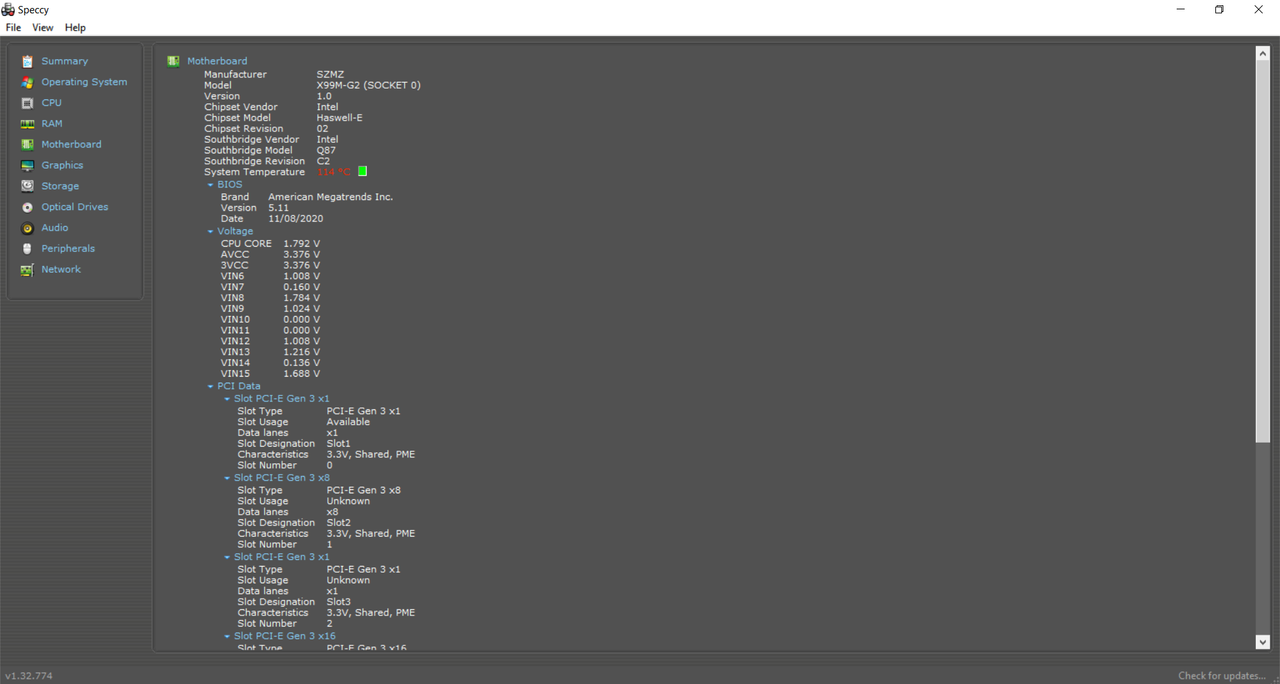Collapse the first Slot PCI-E Gen 3 x1
1280x684 pixels.
pyautogui.click(x=227, y=399)
